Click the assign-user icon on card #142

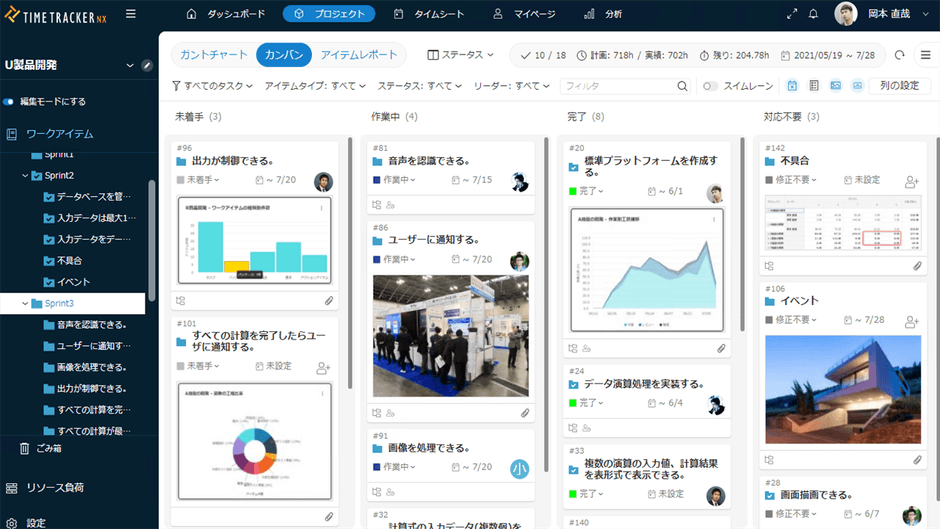click(x=911, y=181)
